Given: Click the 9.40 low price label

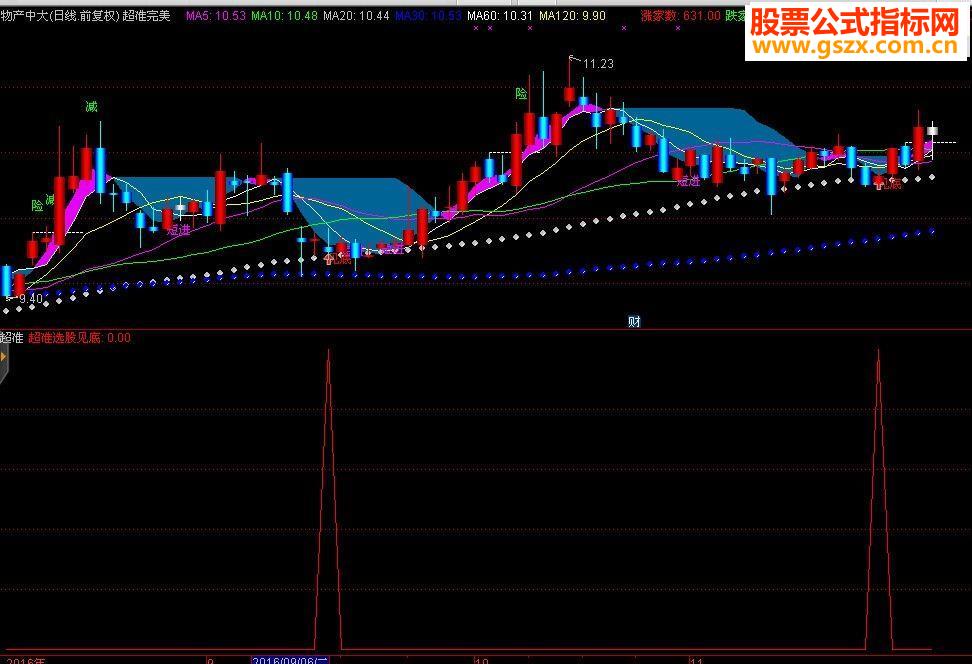Looking at the screenshot, I should pyautogui.click(x=31, y=299).
